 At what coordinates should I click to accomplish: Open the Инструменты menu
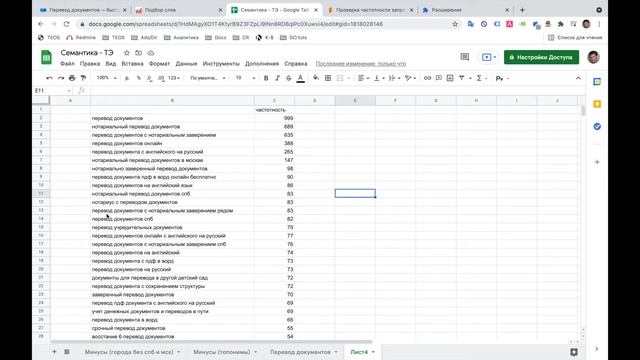click(221, 64)
